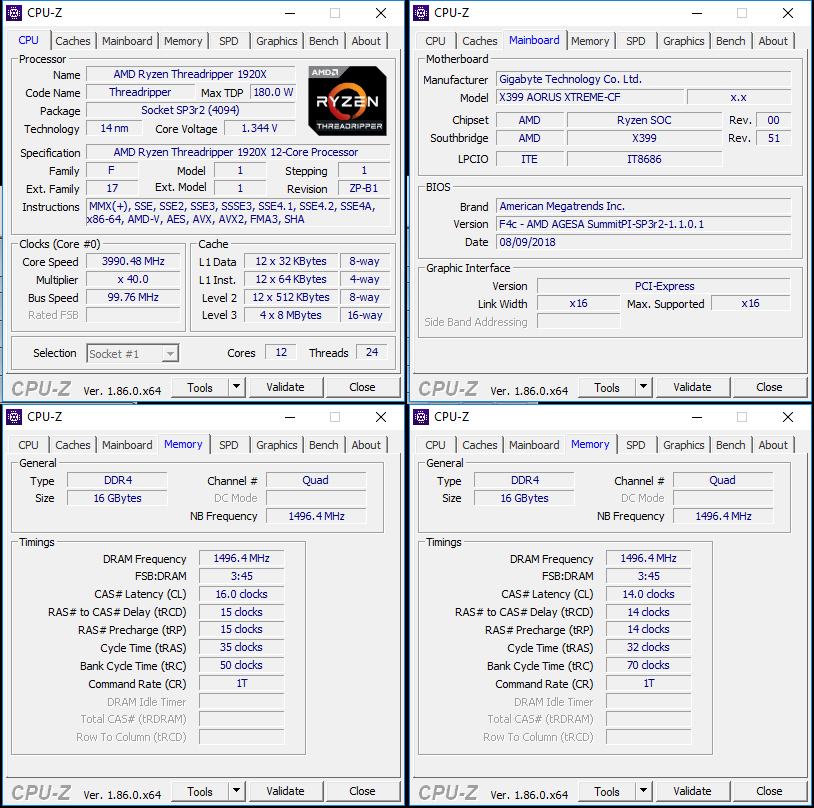Image resolution: width=814 pixels, height=808 pixels.
Task: Click the CPU-Z title icon in the 16.0-clocks Memory window
Action: click(13, 416)
